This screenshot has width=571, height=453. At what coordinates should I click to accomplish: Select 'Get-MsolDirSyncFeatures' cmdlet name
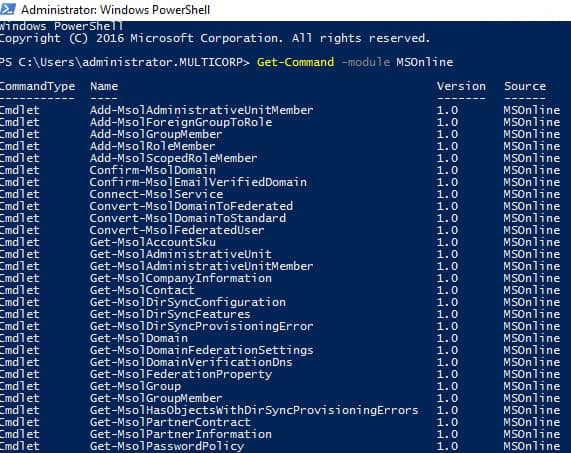[x=170, y=315]
